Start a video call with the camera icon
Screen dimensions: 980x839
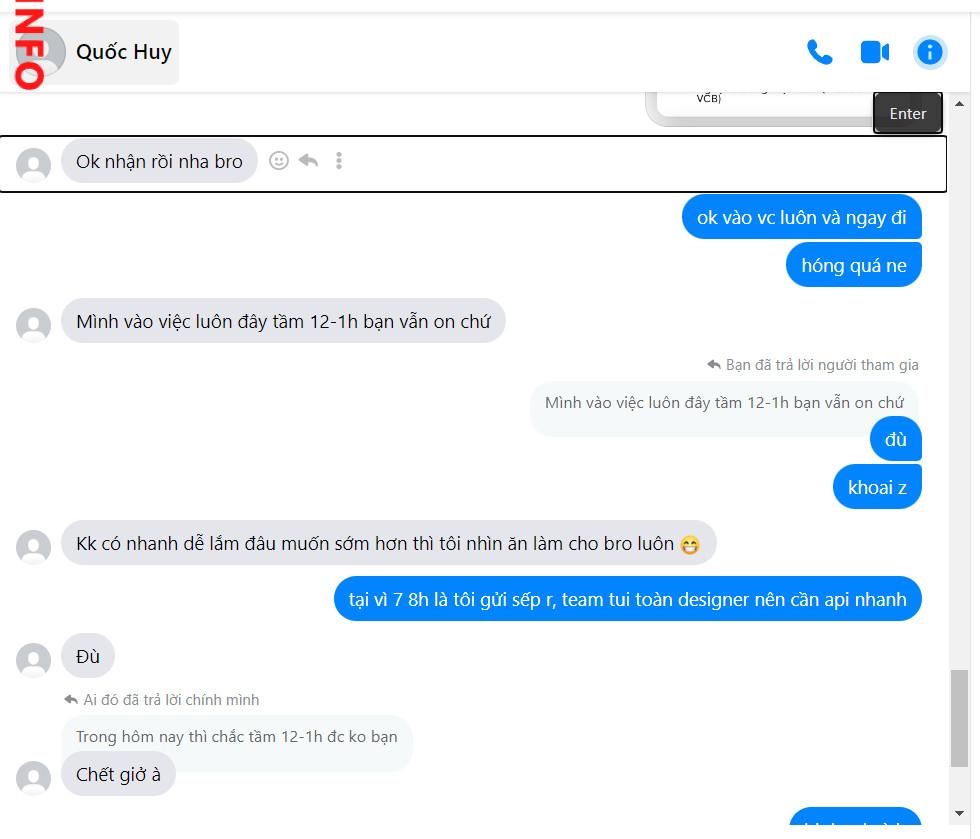(874, 52)
